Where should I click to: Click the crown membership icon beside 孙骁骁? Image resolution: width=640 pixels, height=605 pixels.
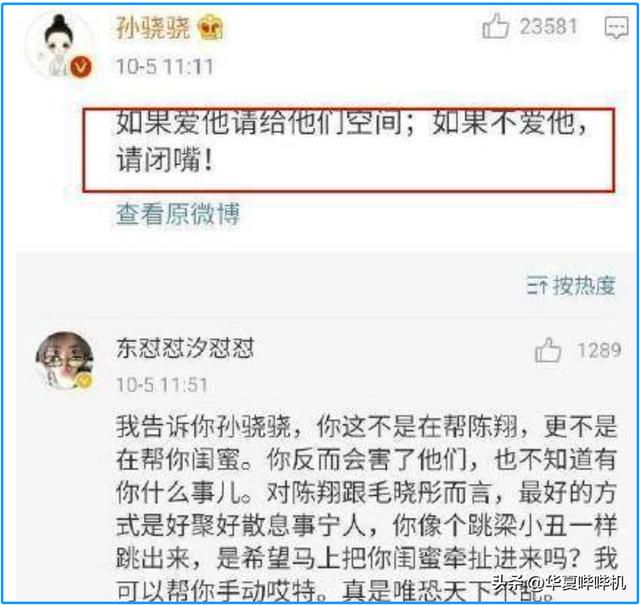[x=210, y=28]
